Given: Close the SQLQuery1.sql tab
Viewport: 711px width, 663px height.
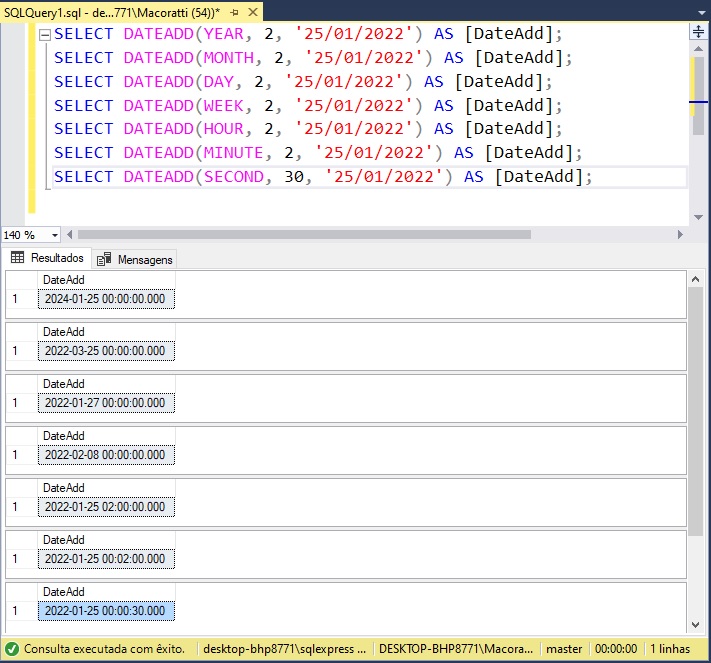Looking at the screenshot, I should coord(253,12).
